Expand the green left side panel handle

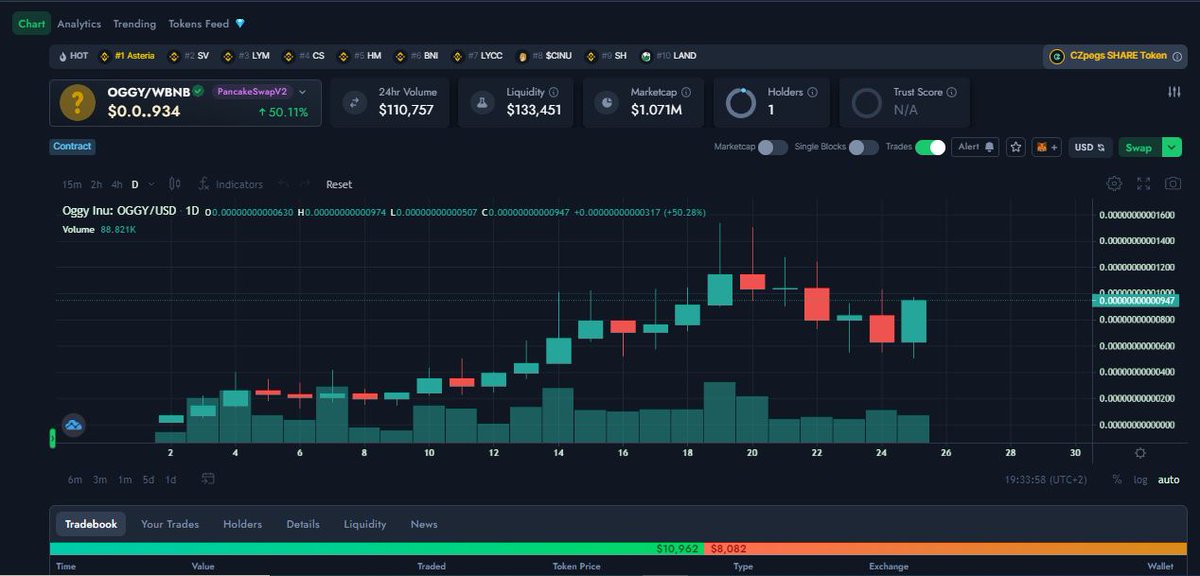(52, 438)
